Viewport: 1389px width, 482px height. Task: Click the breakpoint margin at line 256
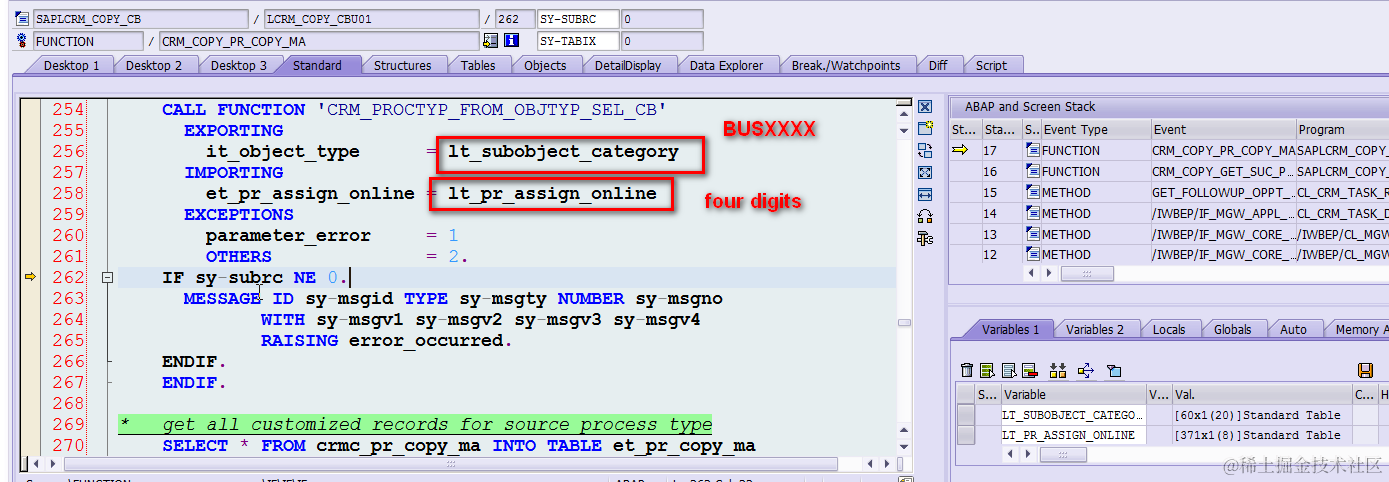[x=28, y=152]
